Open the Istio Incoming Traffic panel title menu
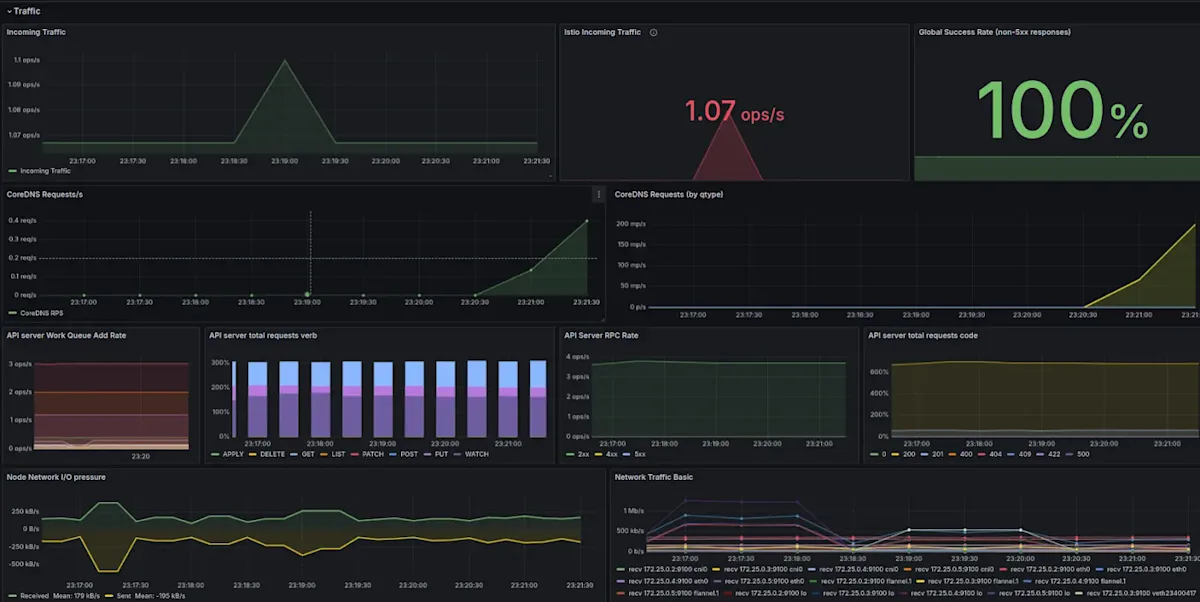This screenshot has height=602, width=1200. click(602, 32)
